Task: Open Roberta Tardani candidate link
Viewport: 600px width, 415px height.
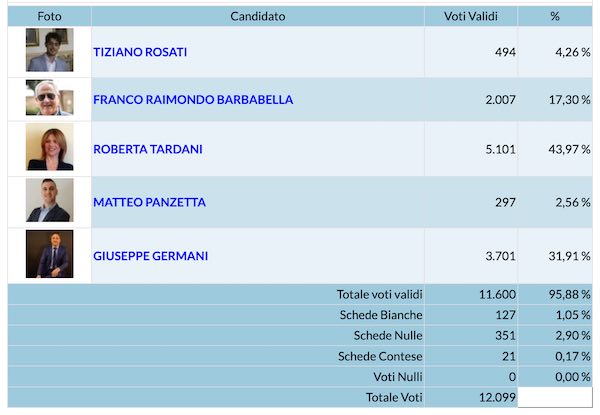Action: (x=148, y=149)
